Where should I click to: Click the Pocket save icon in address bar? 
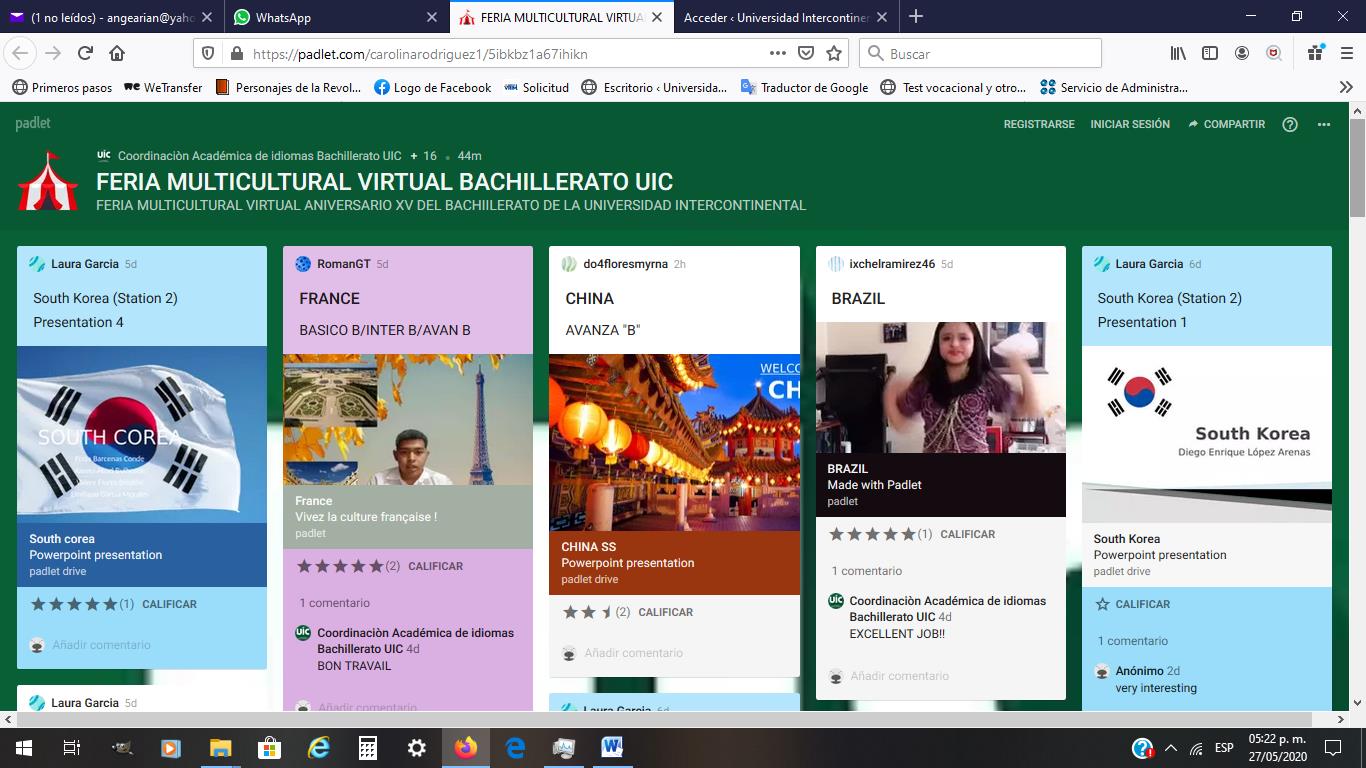806,53
